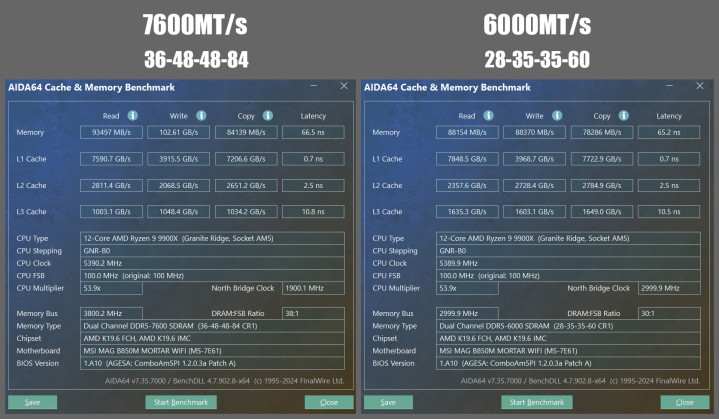Select L3 Cache Latency value 10.5 ns

[x=669, y=211]
